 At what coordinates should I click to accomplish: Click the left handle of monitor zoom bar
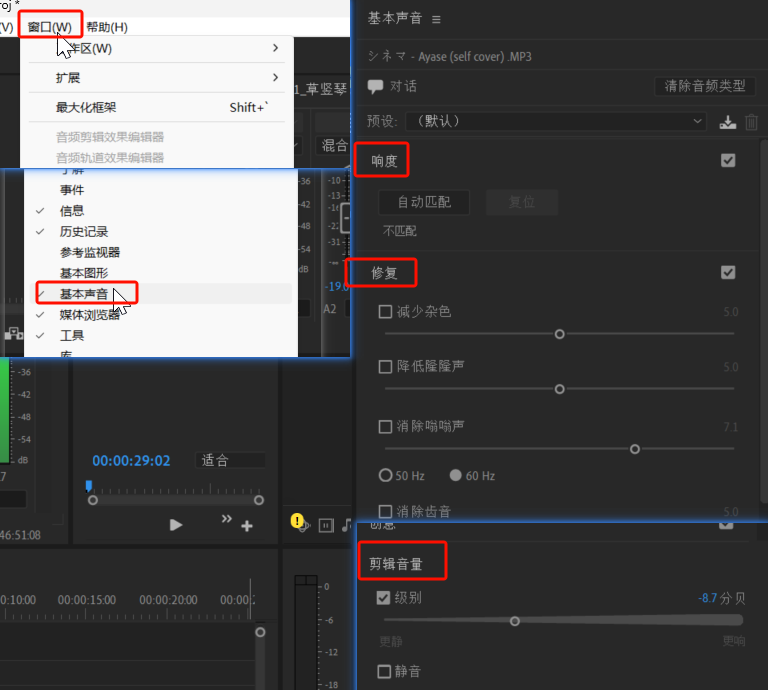(93, 500)
